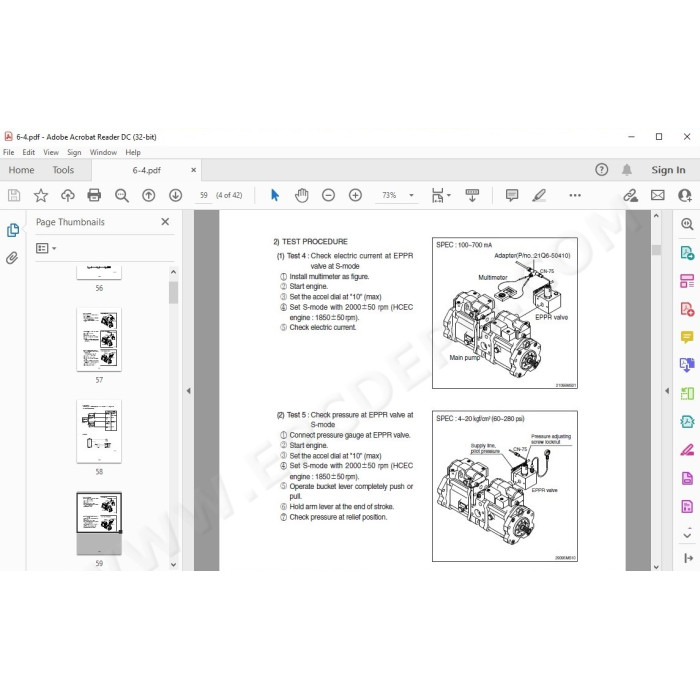The width and height of the screenshot is (700, 700).
Task: Open the Attachments paperclip panel
Action: (x=12, y=258)
